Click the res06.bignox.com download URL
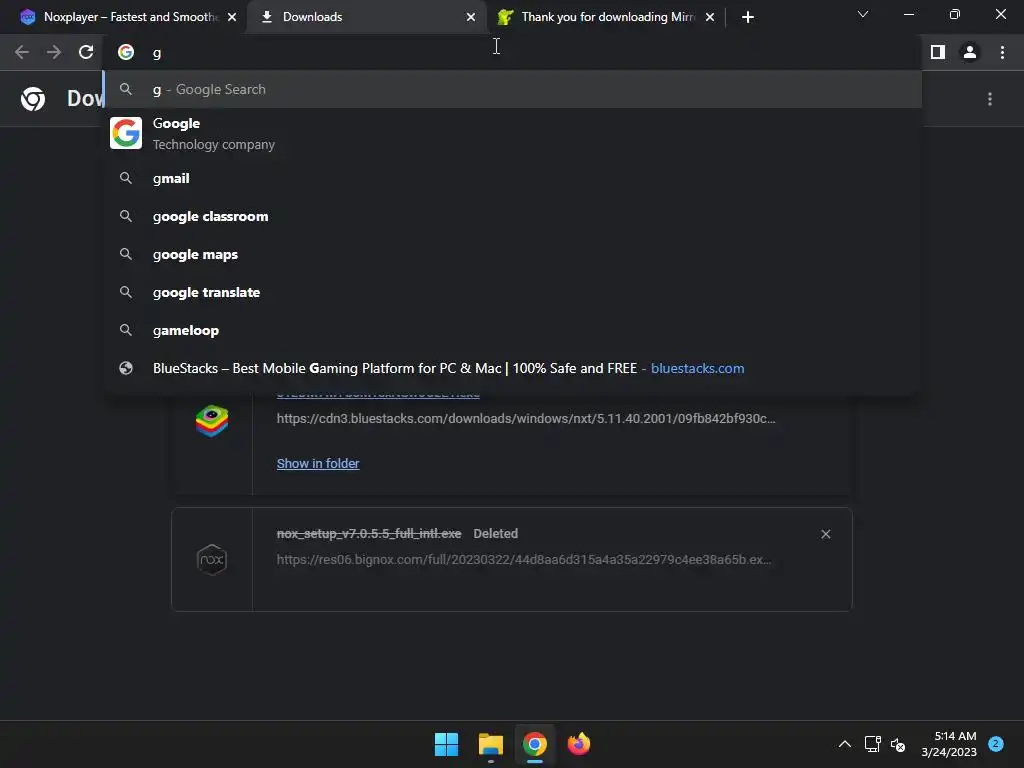This screenshot has width=1024, height=768. pos(524,560)
